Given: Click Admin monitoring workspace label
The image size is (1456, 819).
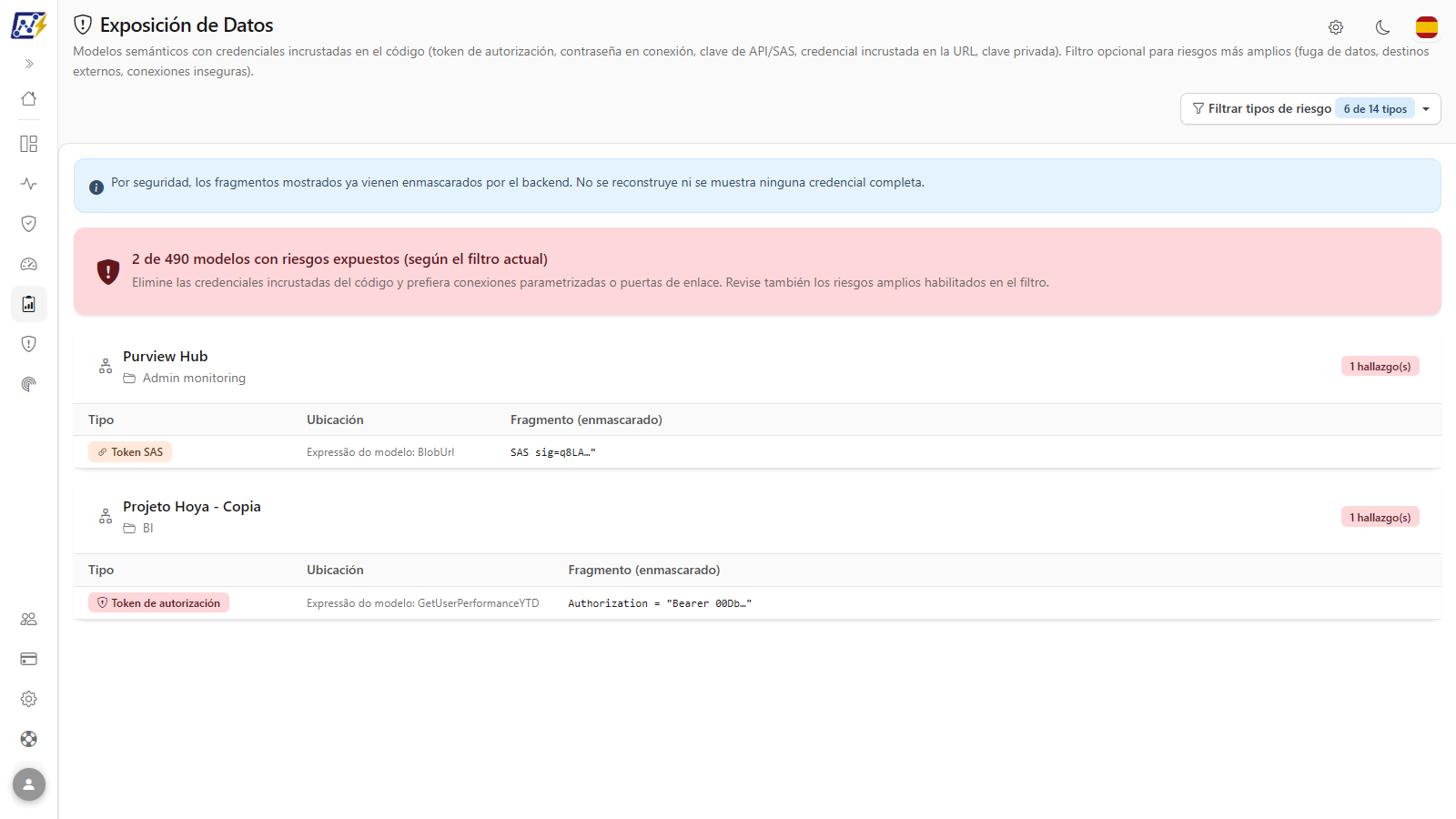Looking at the screenshot, I should pos(194,378).
